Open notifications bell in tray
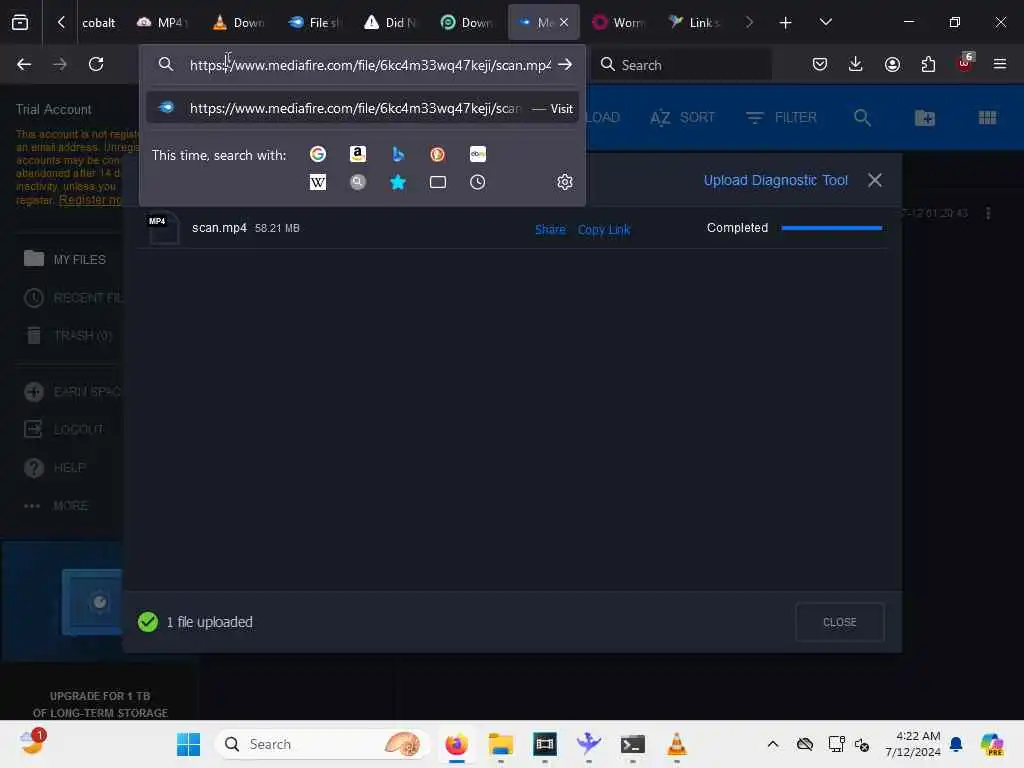Screen dimensions: 1024x768 pos(956,744)
